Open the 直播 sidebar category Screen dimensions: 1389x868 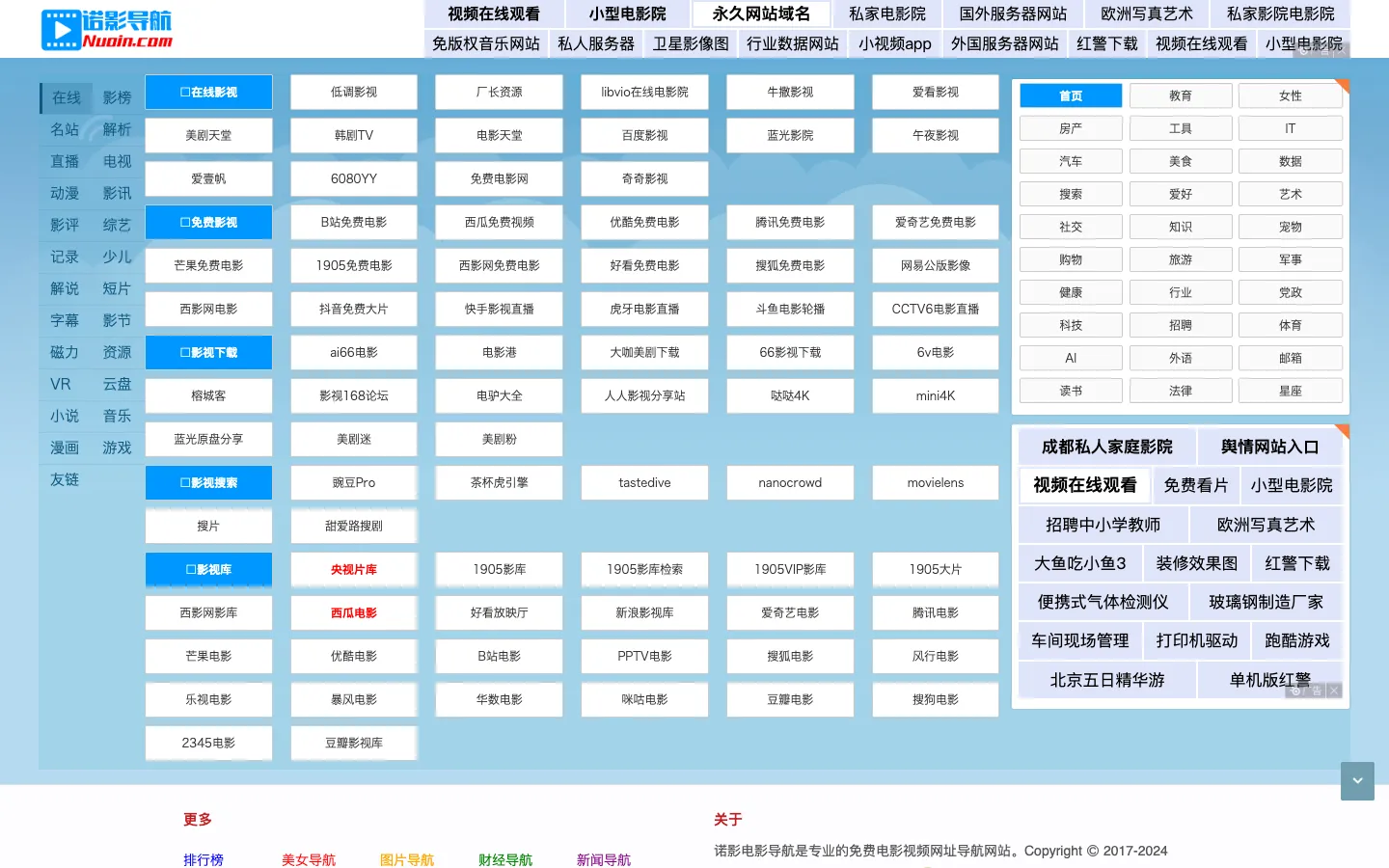pos(65,161)
